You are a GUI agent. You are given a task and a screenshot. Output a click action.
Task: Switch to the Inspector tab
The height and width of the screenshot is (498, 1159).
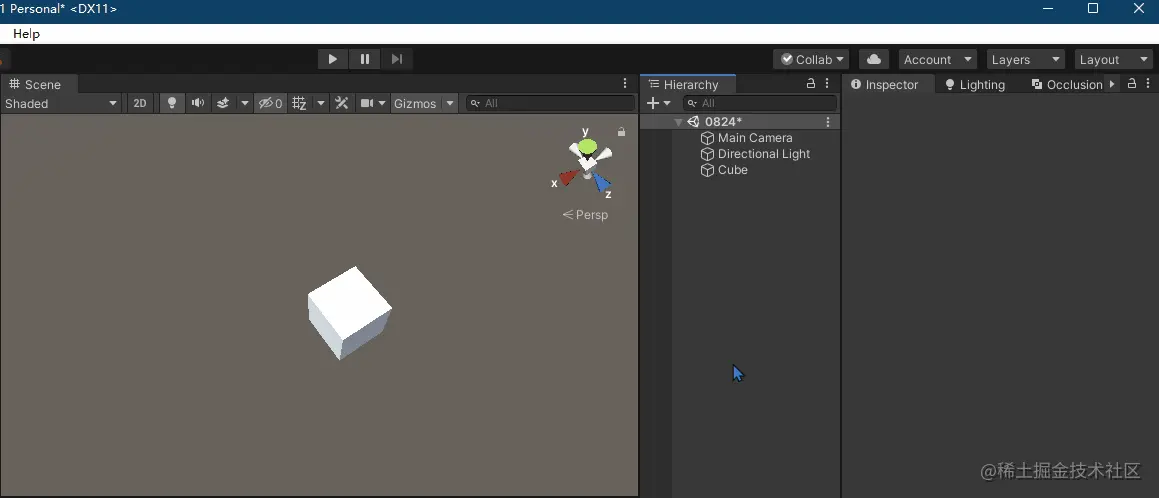(x=889, y=84)
